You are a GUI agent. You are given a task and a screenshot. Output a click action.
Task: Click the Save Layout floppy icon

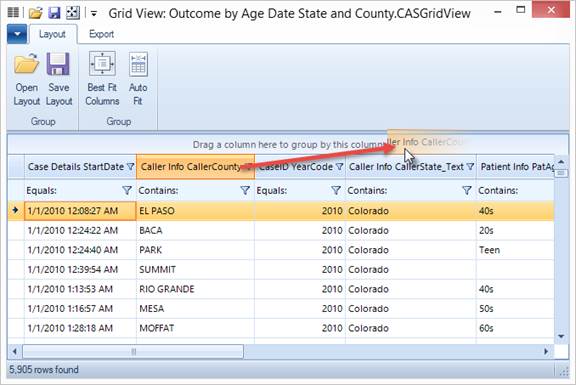58,64
